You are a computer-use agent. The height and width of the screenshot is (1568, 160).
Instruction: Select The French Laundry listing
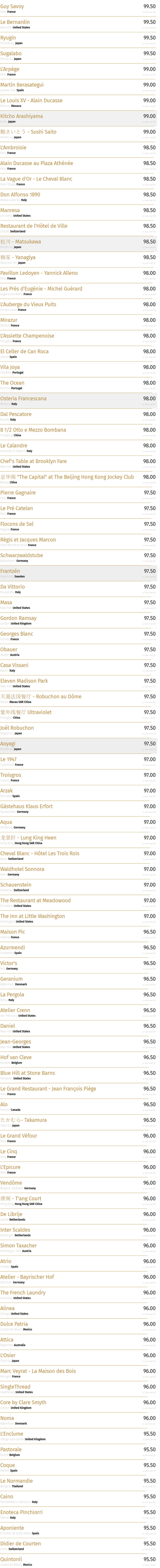[x=23, y=1292]
